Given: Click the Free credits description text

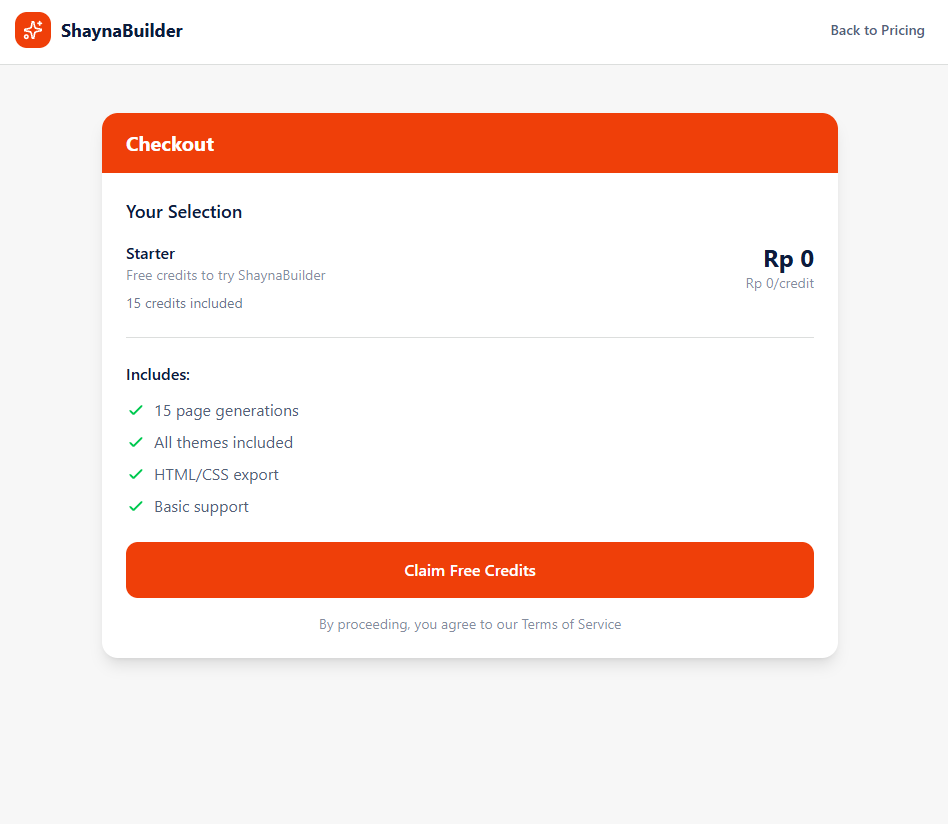Looking at the screenshot, I should pyautogui.click(x=225, y=276).
